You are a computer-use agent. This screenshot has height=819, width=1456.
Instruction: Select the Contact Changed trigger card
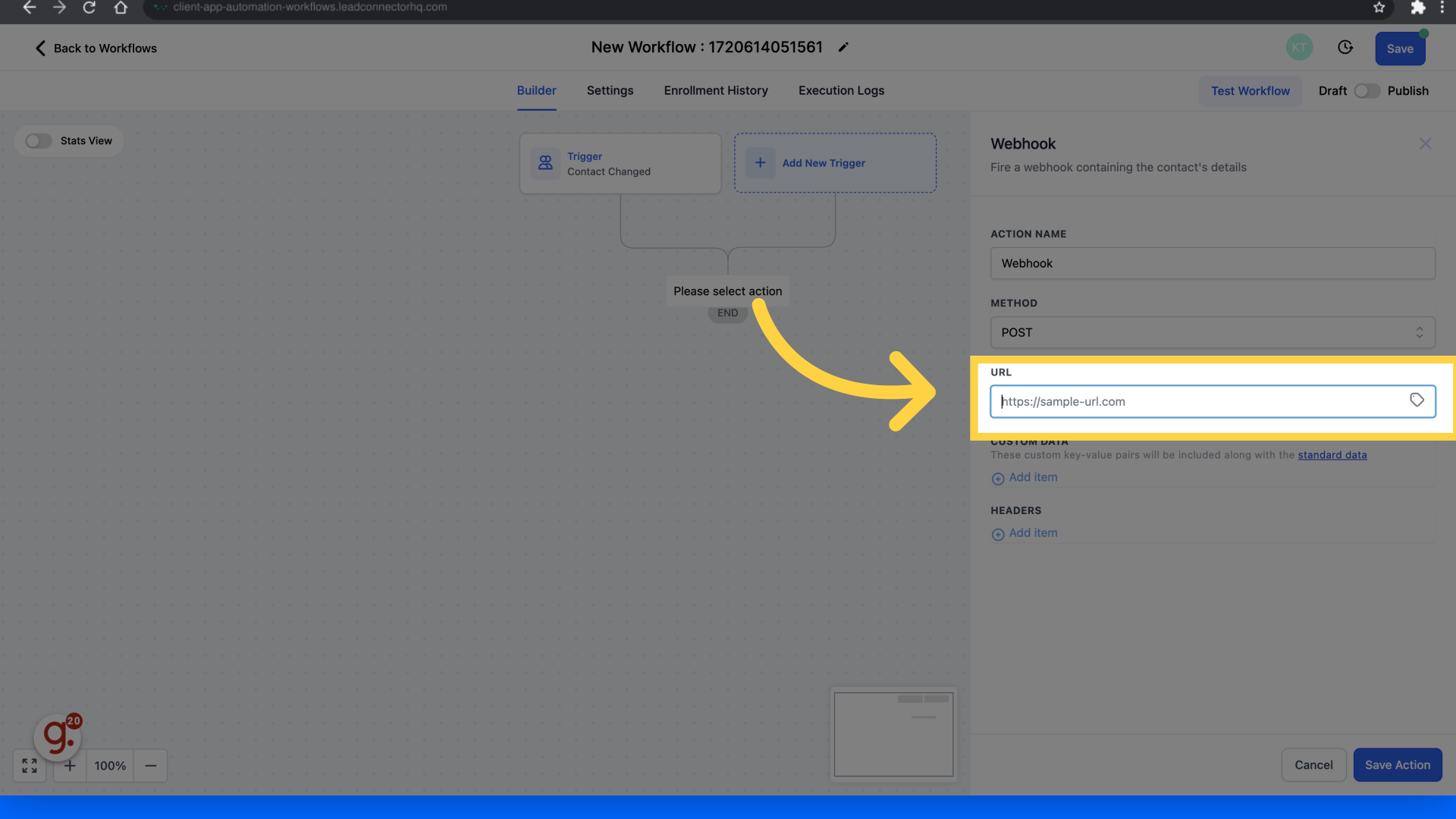point(620,164)
